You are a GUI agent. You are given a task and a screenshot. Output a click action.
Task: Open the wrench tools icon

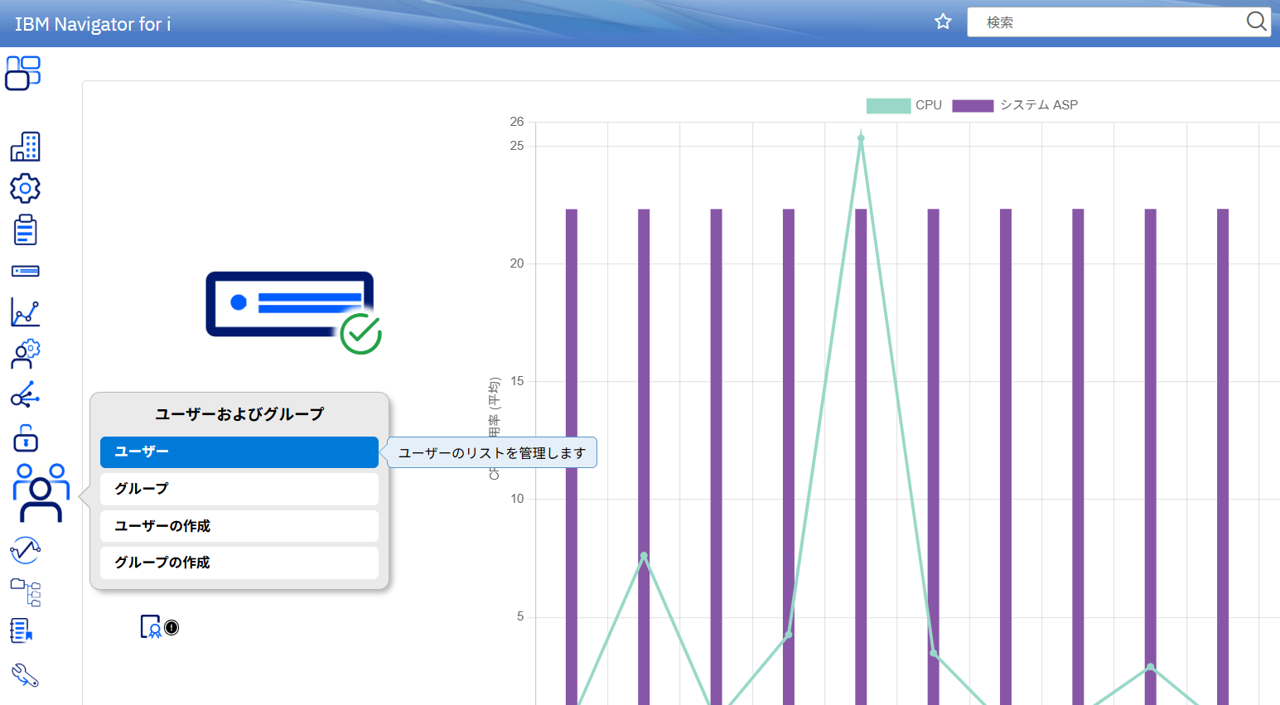[25, 675]
